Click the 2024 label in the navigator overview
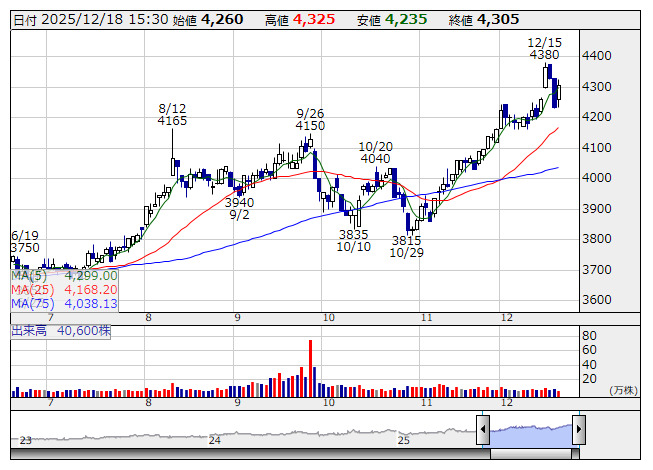This screenshot has width=653, height=470. [214, 440]
